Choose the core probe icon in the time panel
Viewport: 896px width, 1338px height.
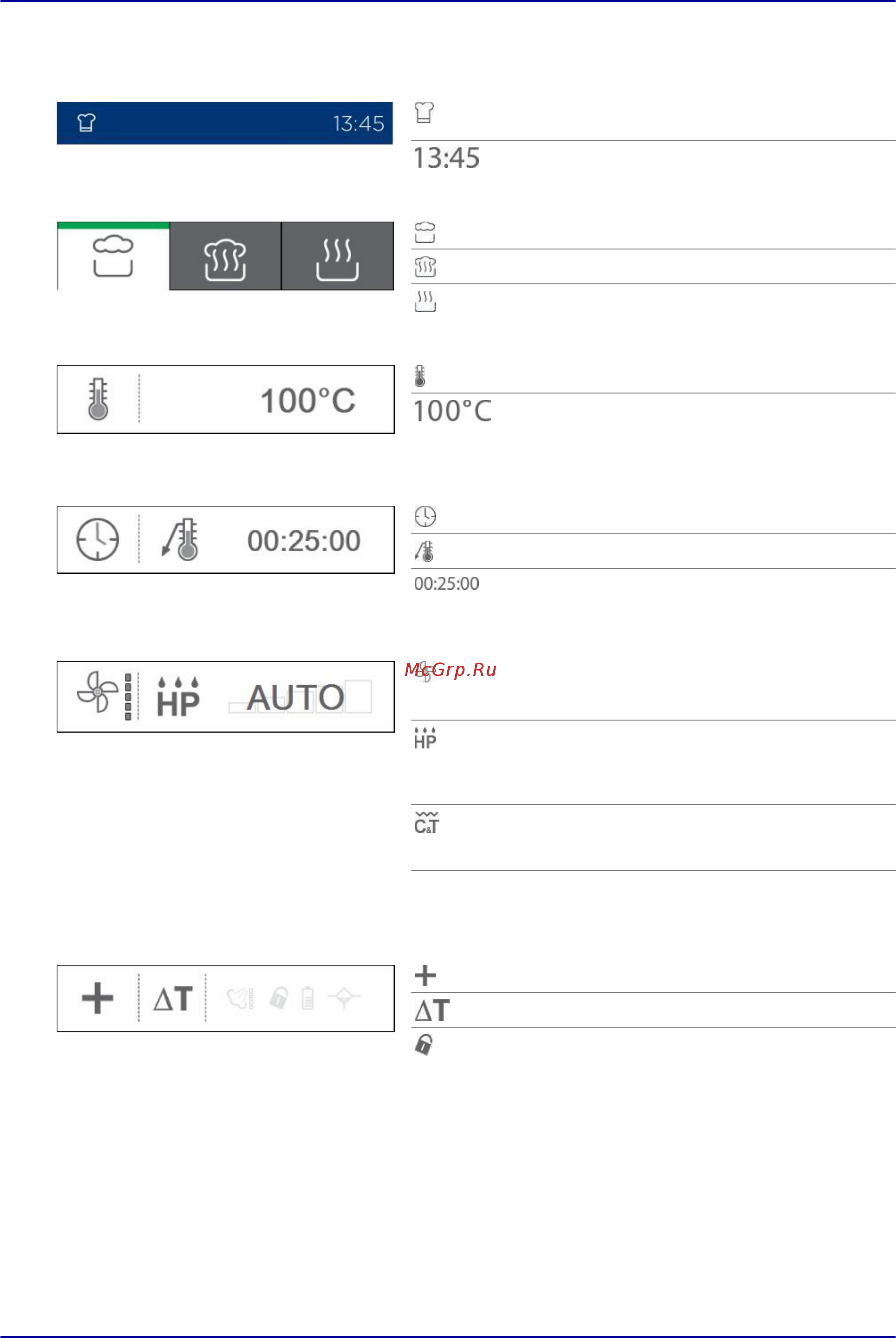click(x=179, y=539)
